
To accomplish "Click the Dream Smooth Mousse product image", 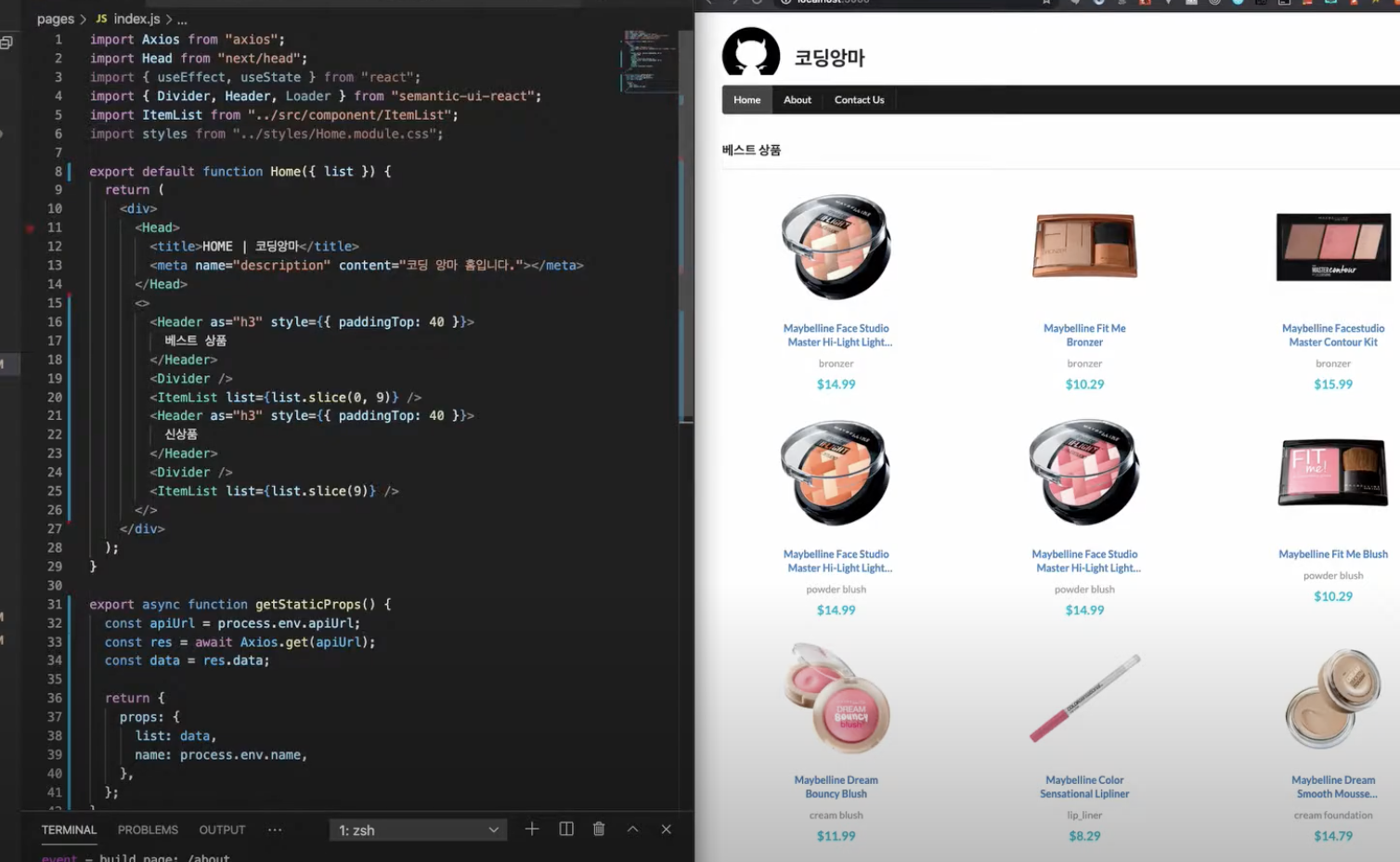I will click(x=1333, y=699).
